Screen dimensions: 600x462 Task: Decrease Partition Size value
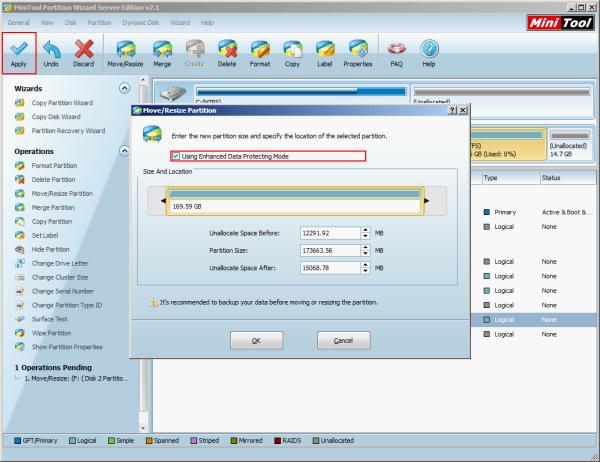[365, 254]
